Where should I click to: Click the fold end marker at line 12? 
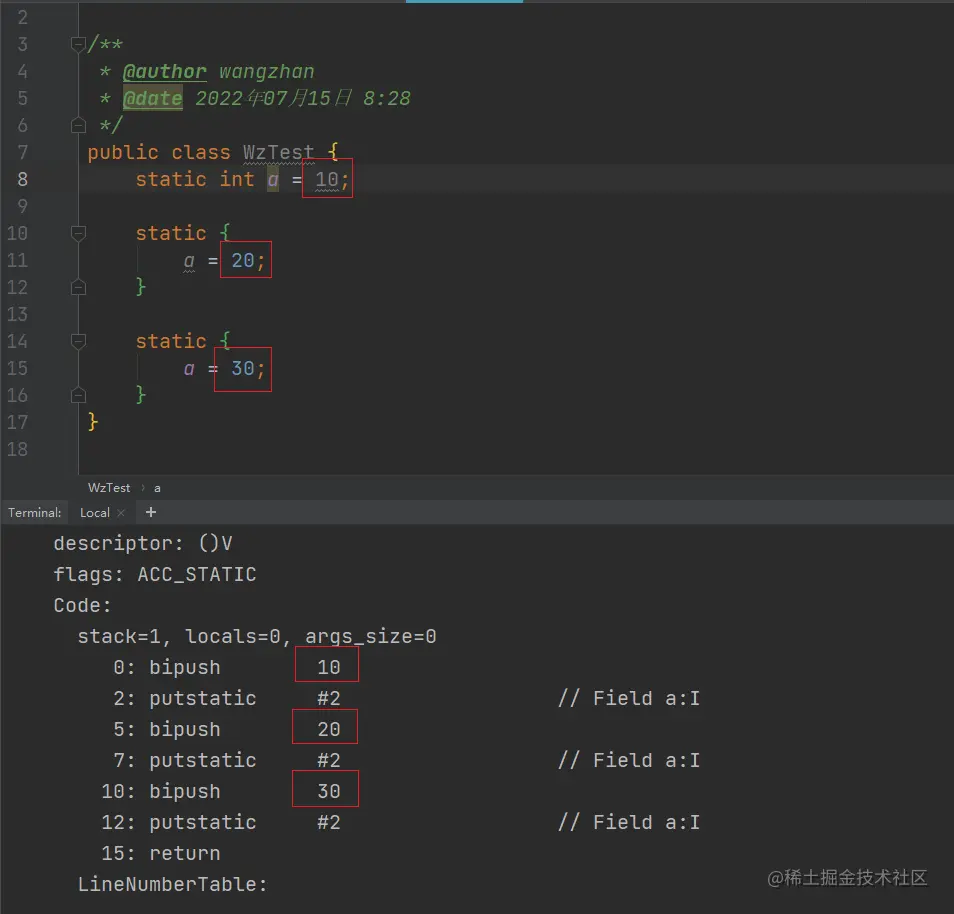point(78,287)
